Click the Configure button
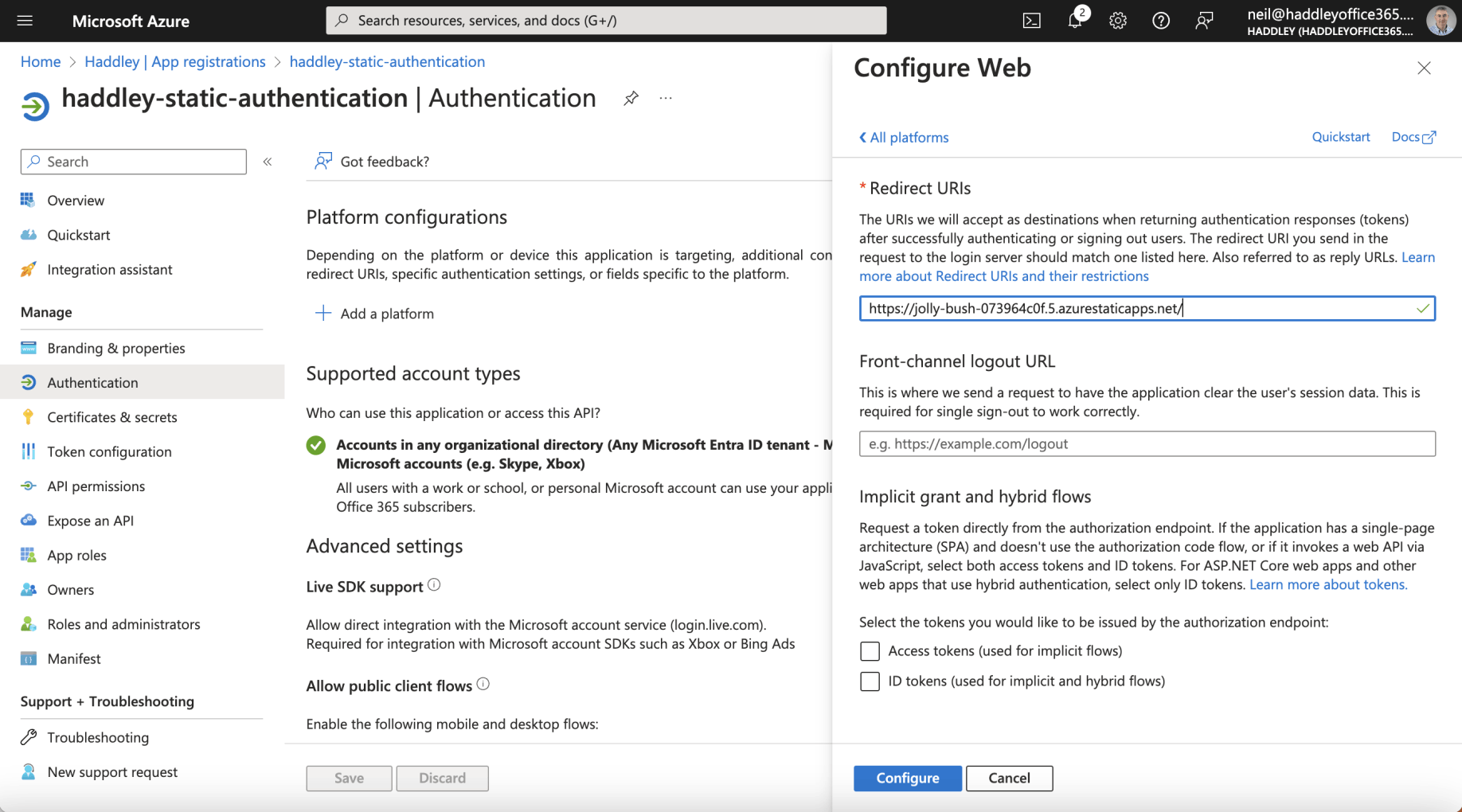Image resolution: width=1462 pixels, height=812 pixels. pyautogui.click(x=907, y=778)
